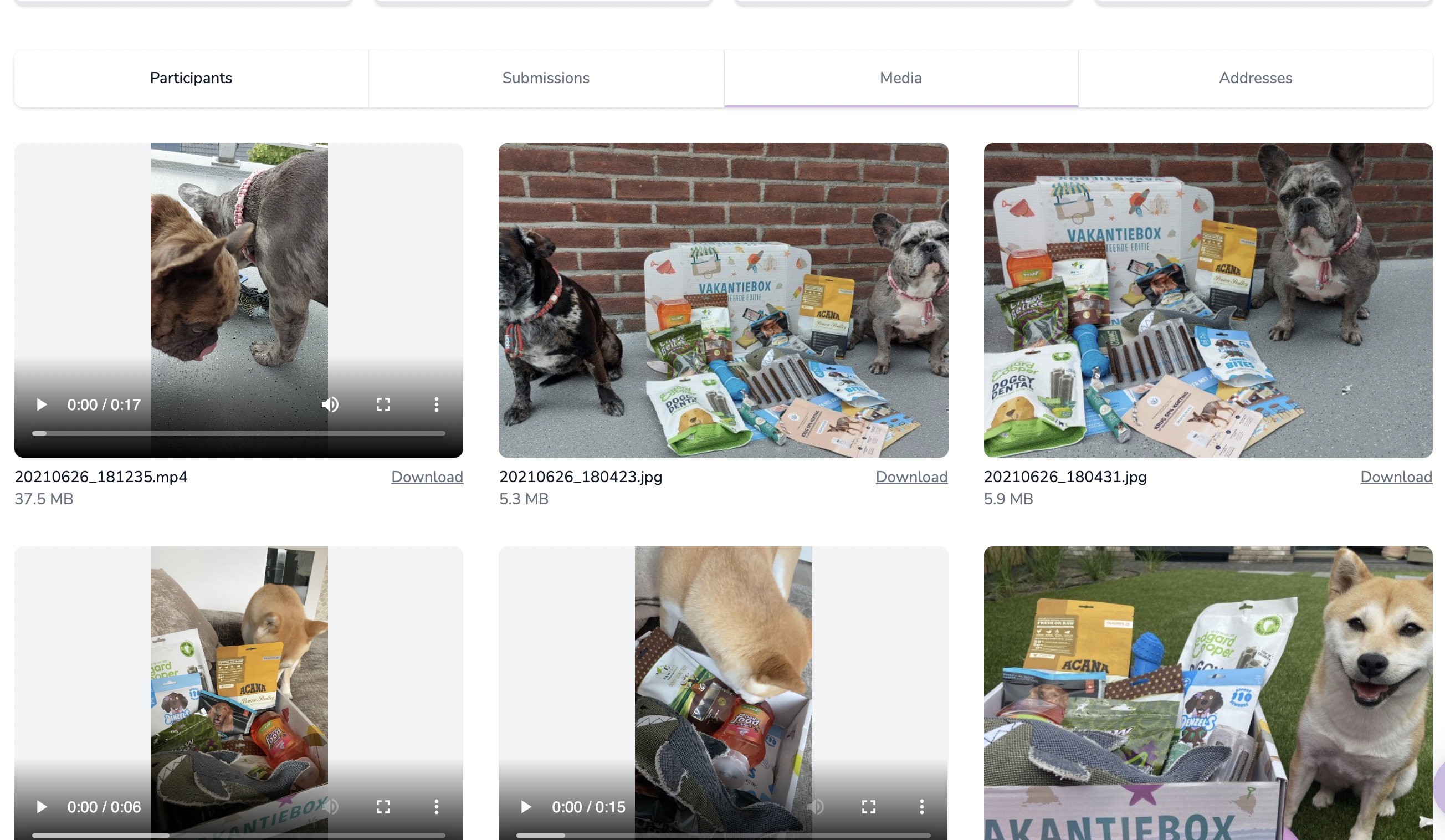Download the 20210626_181235.mp4 file
The width and height of the screenshot is (1445, 840).
point(427,477)
